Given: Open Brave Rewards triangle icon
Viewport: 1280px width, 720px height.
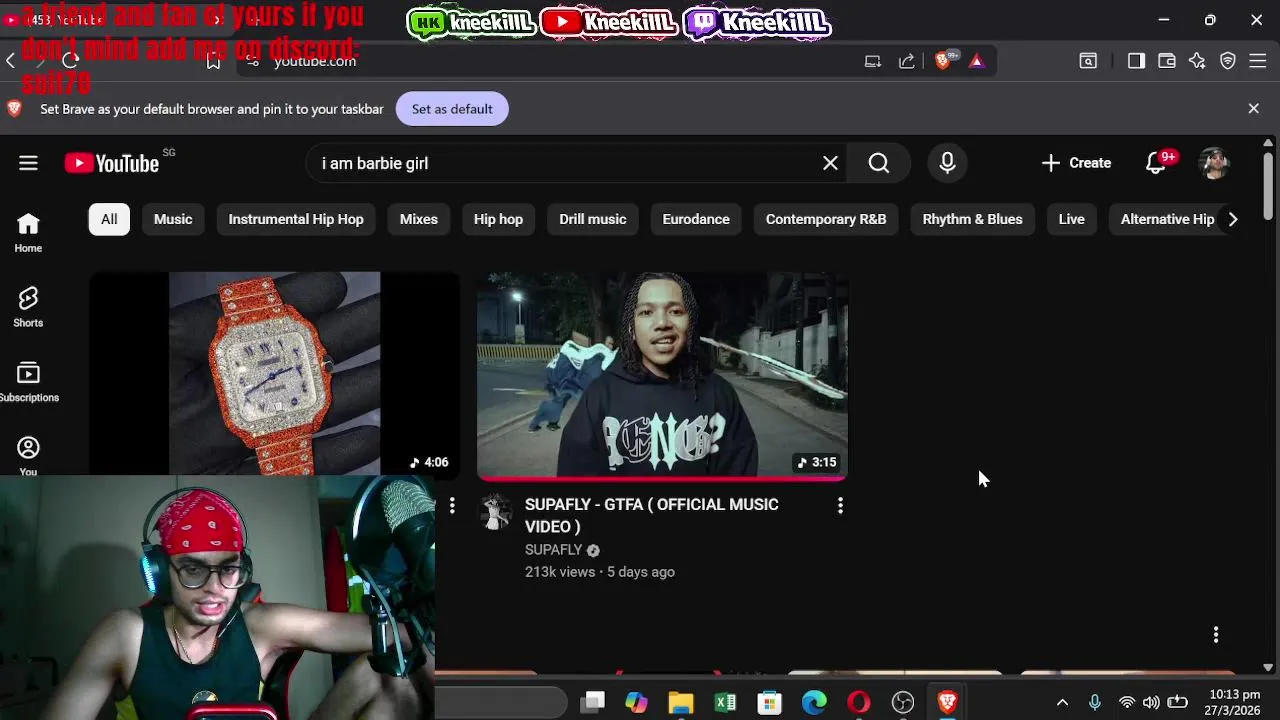Looking at the screenshot, I should coord(977,61).
